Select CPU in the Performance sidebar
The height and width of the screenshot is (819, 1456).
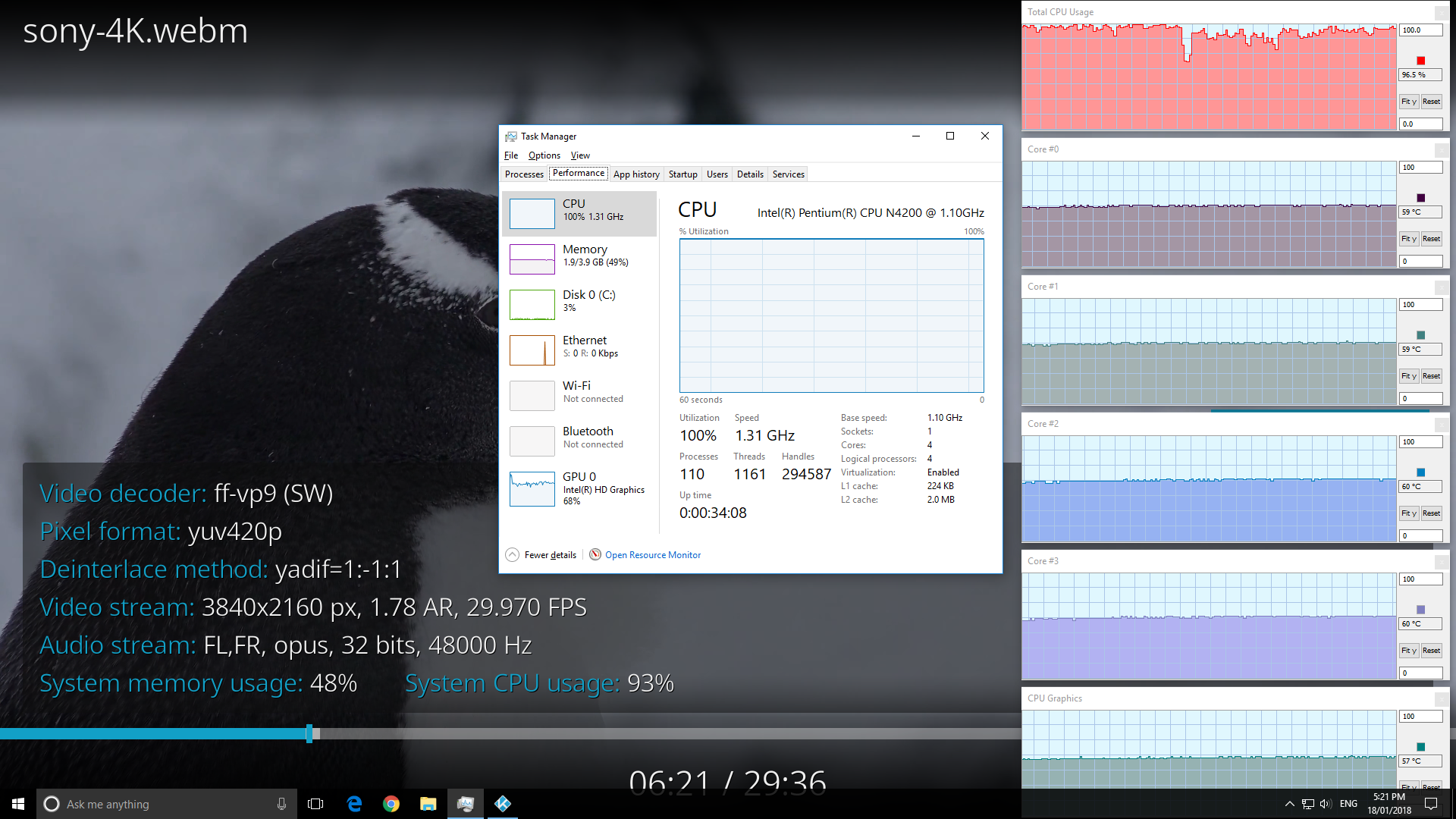pos(579,214)
